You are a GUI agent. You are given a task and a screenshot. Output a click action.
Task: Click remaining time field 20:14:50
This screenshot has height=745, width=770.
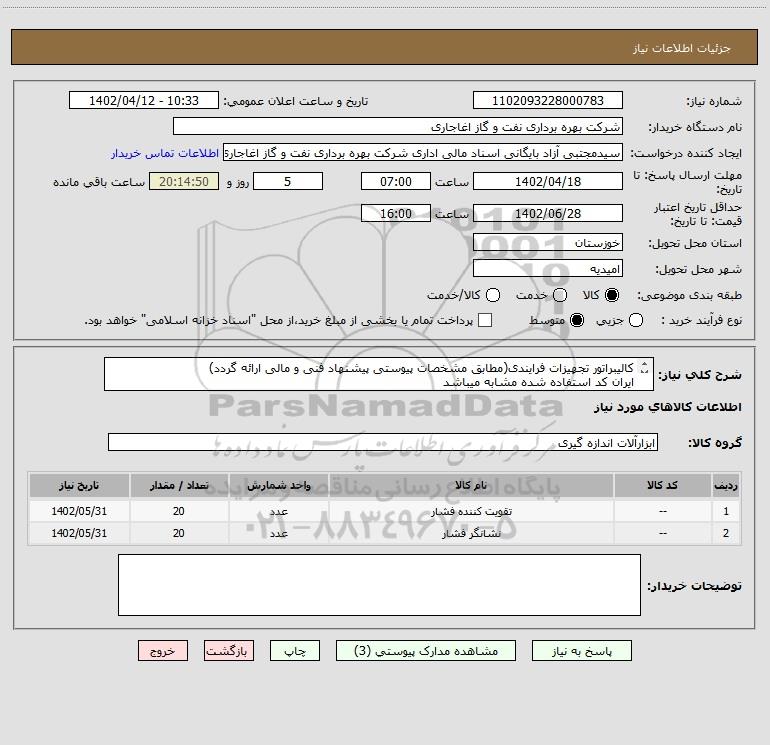point(184,181)
